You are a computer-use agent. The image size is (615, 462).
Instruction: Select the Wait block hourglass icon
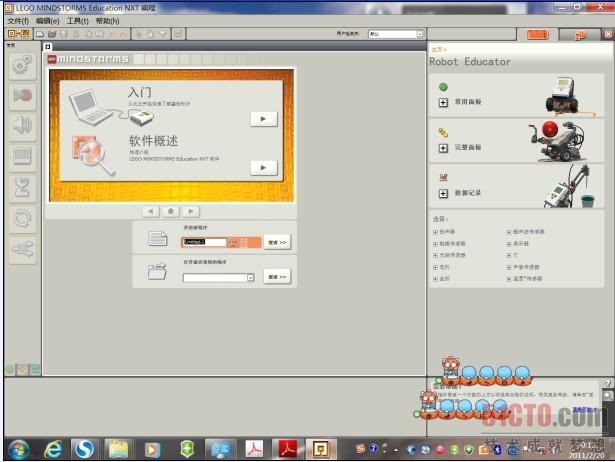tap(22, 187)
